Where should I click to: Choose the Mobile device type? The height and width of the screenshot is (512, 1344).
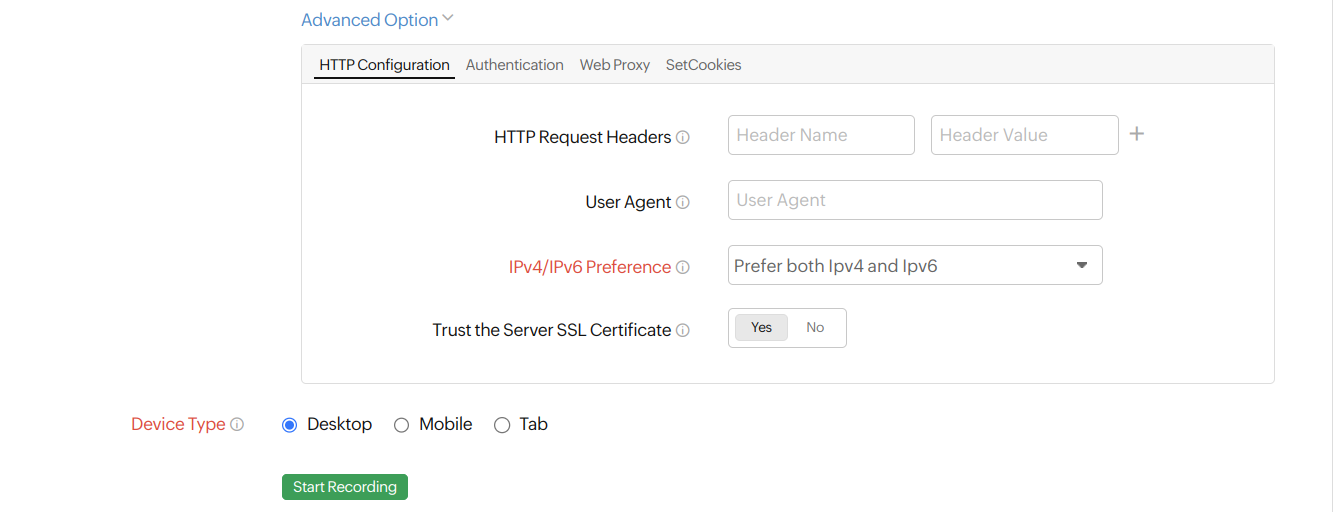click(x=402, y=425)
